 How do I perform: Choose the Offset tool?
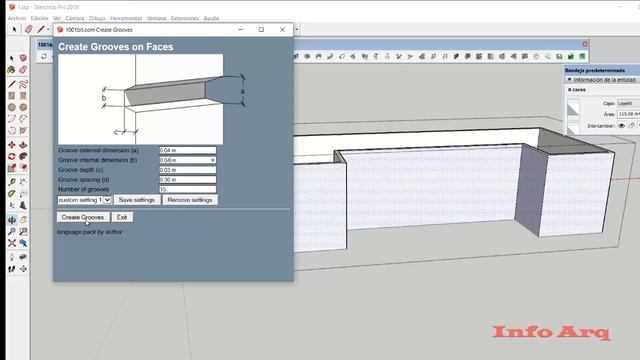(23, 168)
